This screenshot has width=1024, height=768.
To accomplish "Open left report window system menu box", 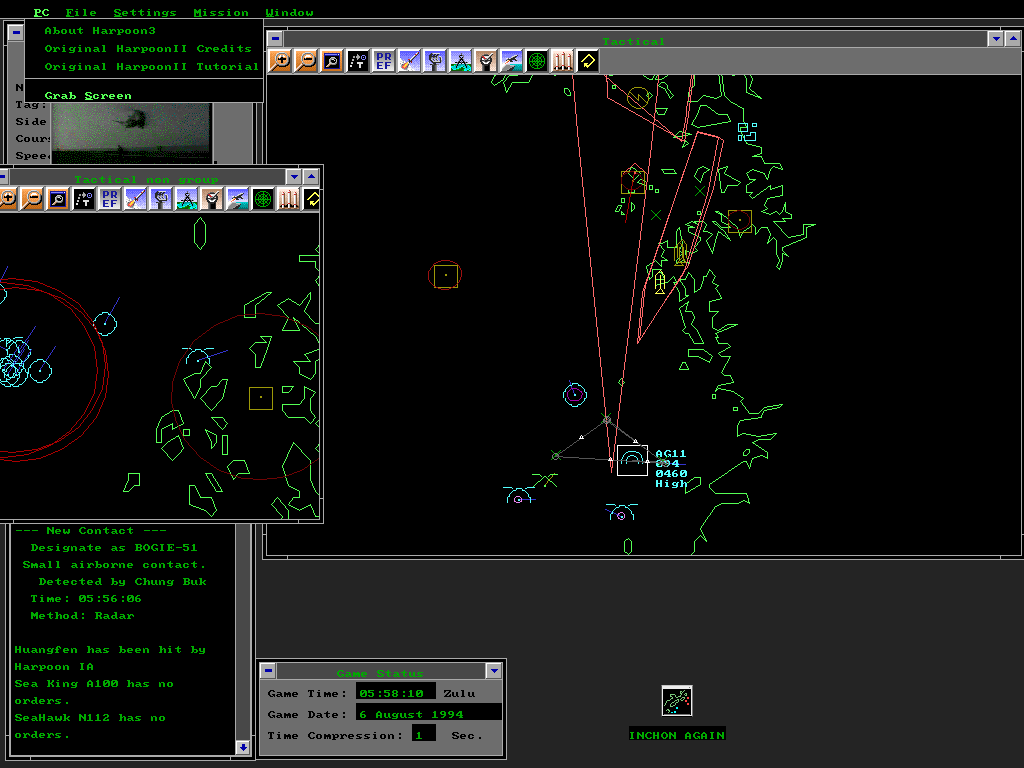I will (x=16, y=32).
